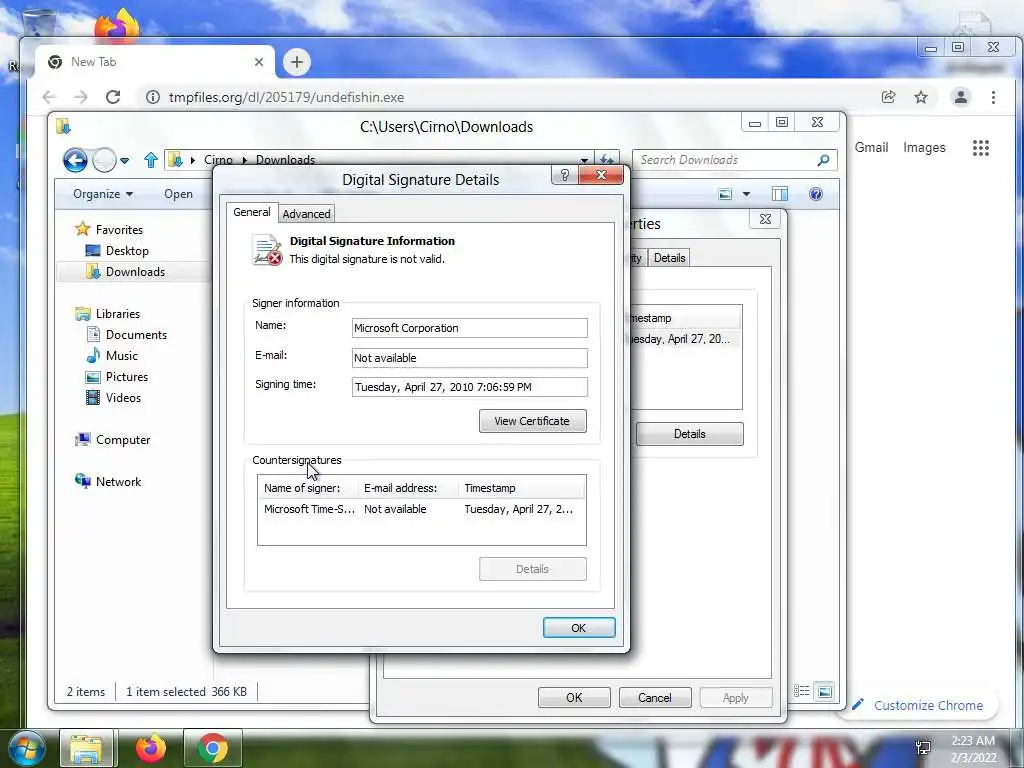Screen dimensions: 1024x768
Task: Close the Properties window
Action: pyautogui.click(x=765, y=219)
